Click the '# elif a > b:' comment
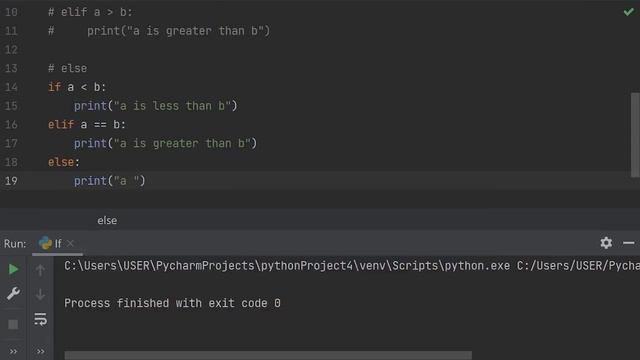Viewport: 640px width, 360px height. point(90,12)
